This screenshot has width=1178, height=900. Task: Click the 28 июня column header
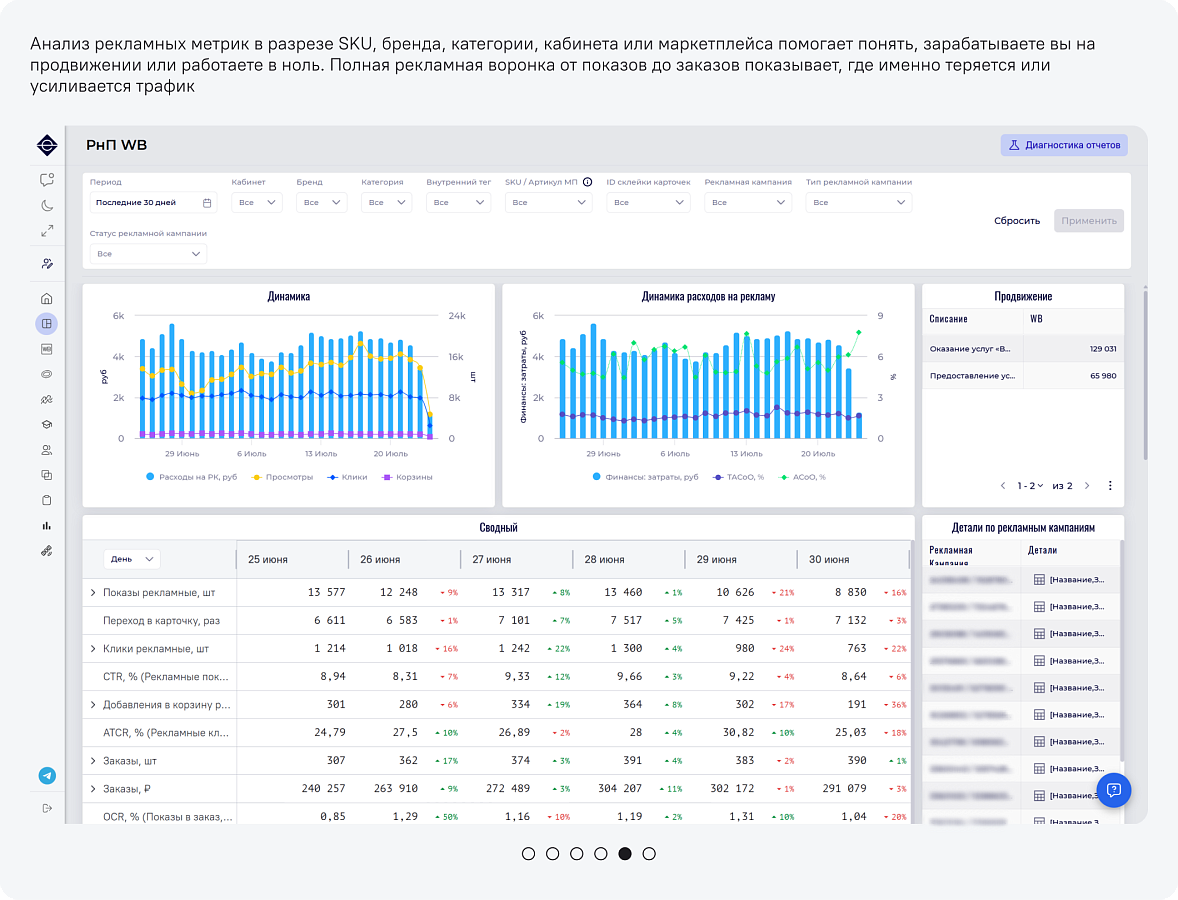(x=604, y=560)
